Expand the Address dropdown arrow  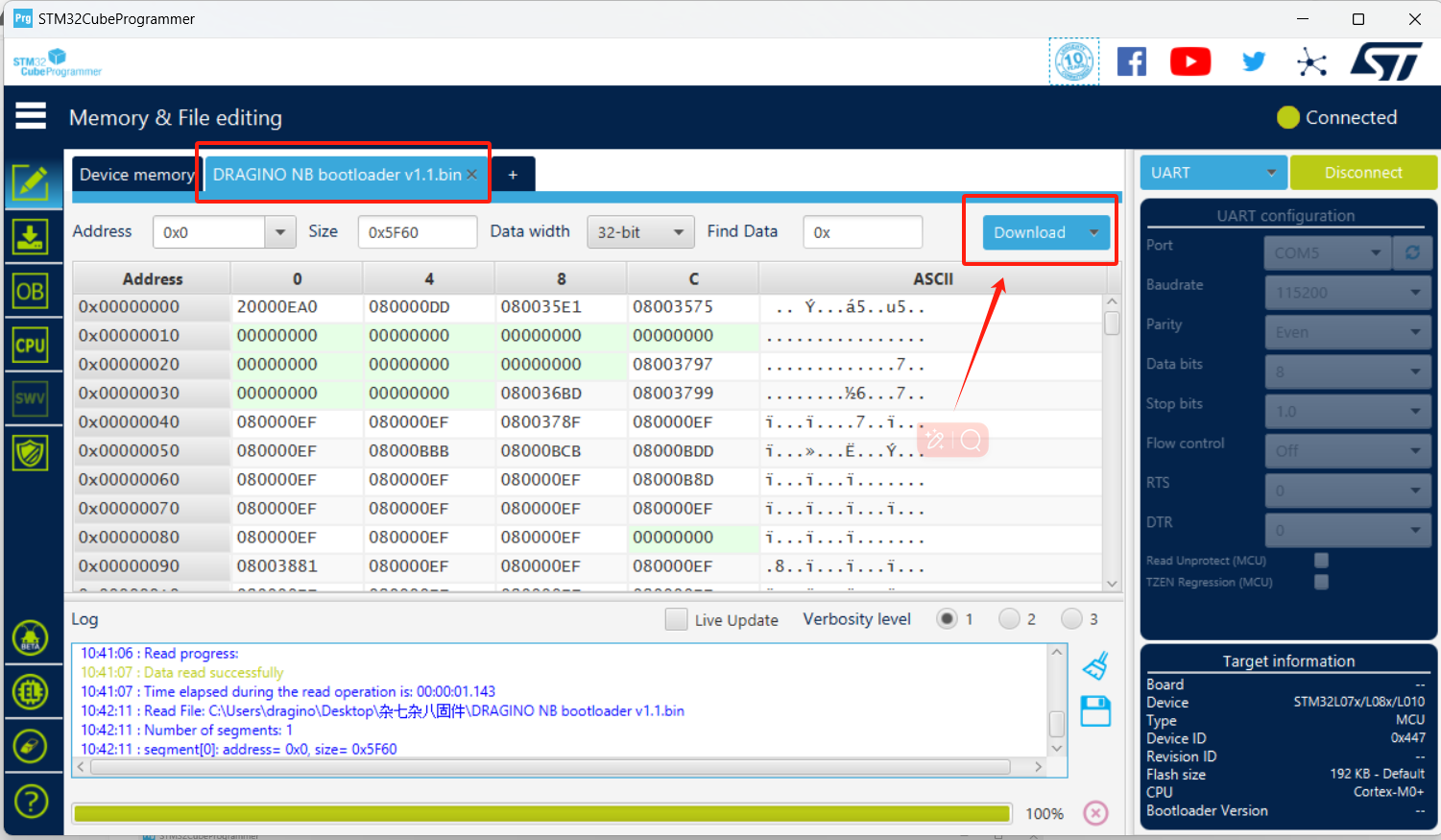pos(279,232)
